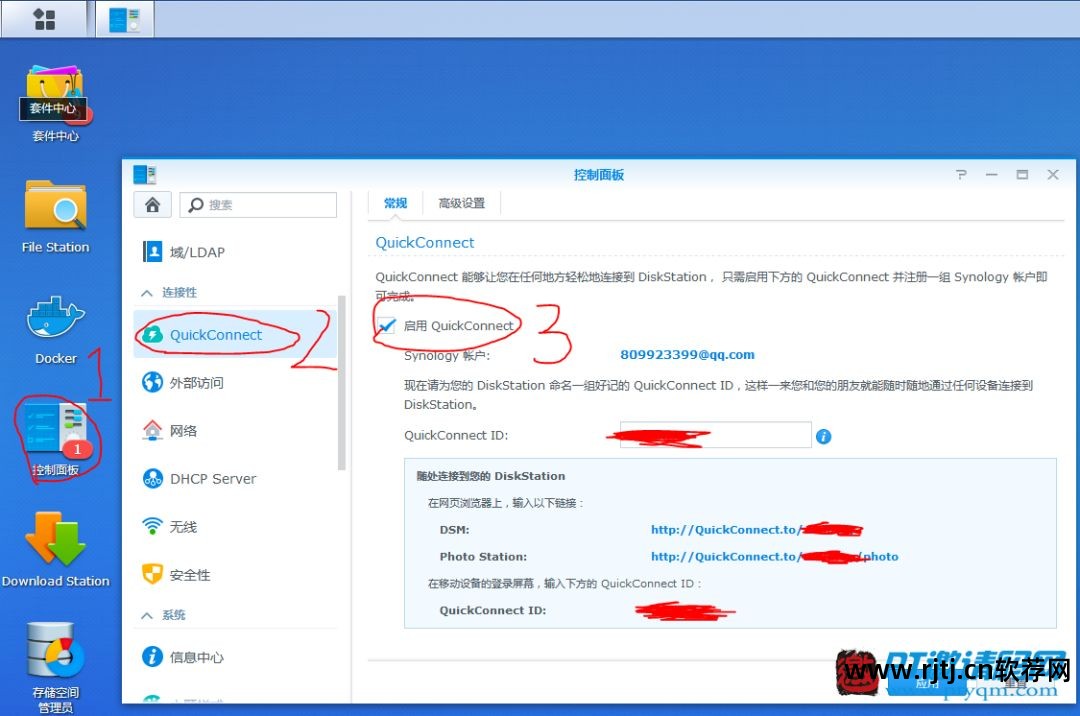This screenshot has width=1080, height=716.
Task: Toggle 启用 QuickConnect checkbox
Action: click(386, 326)
